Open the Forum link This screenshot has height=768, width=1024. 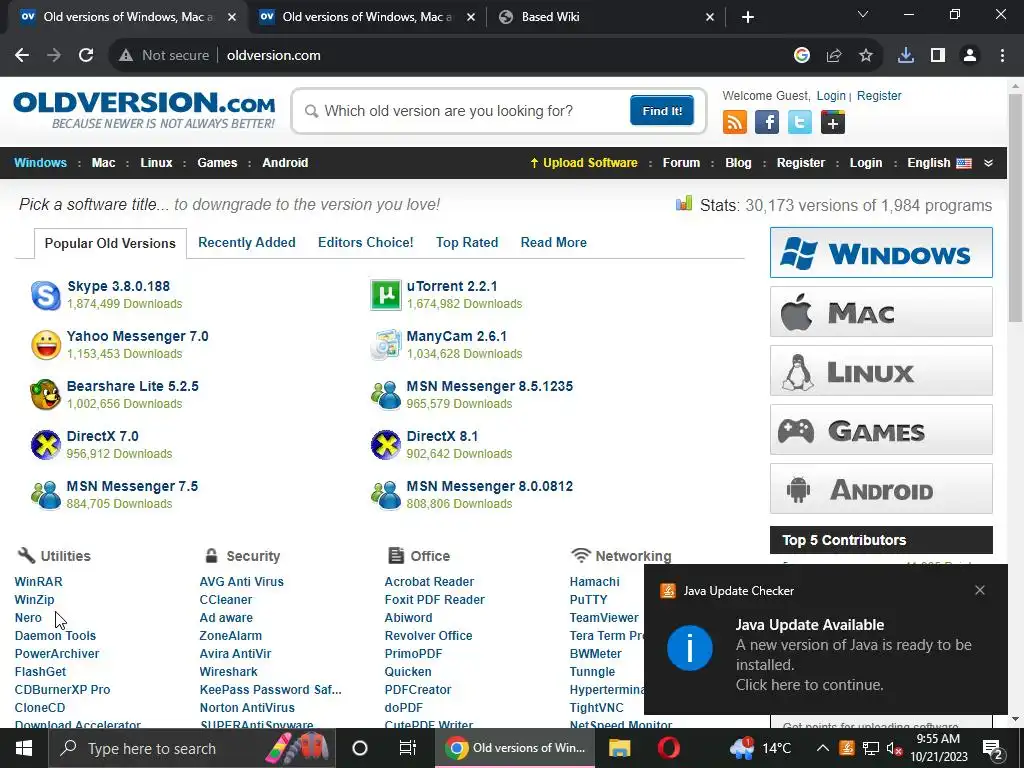(681, 163)
